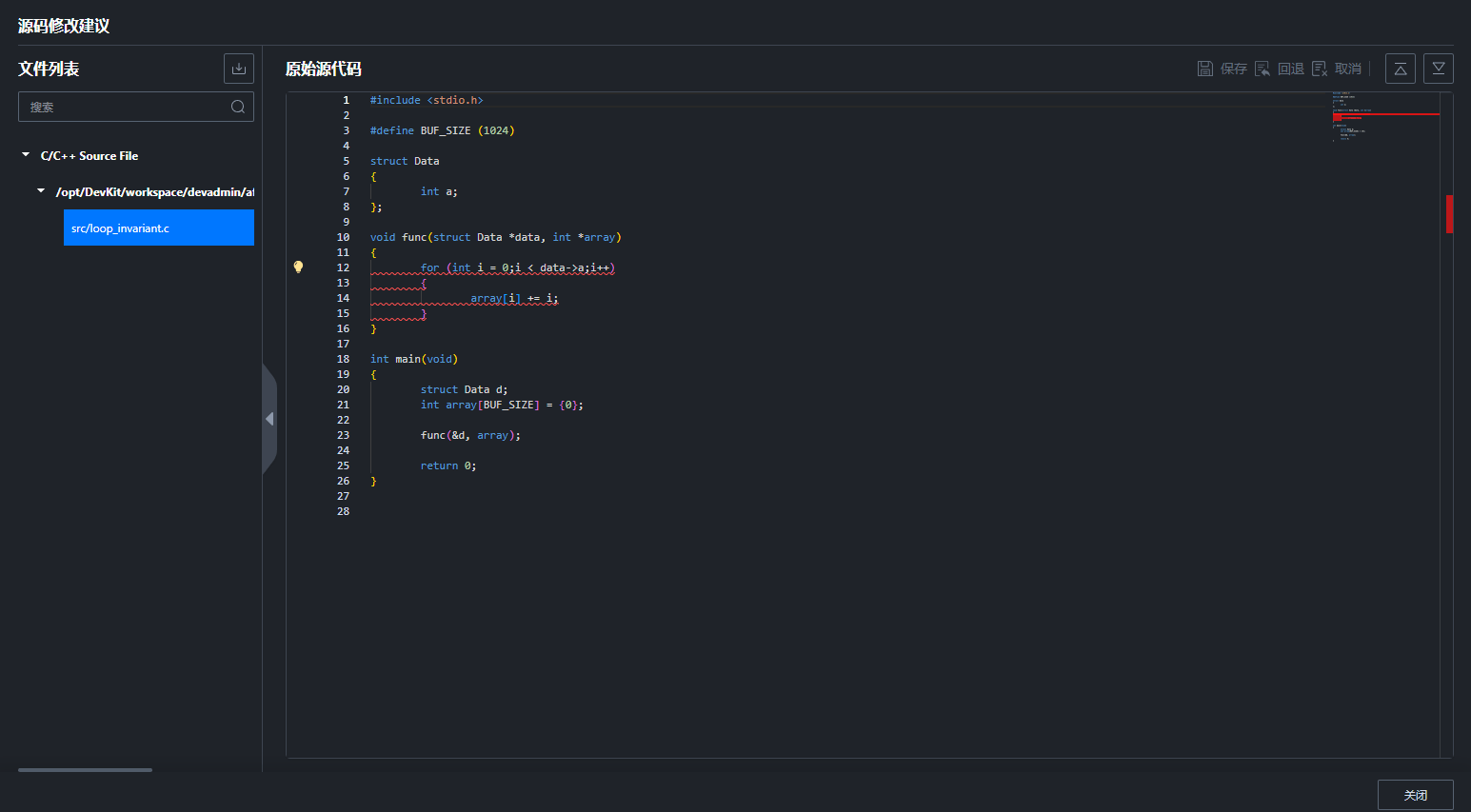Click the 'int array[BUF_SIZE] = {0};' line
The height and width of the screenshot is (812, 1471).
pos(502,405)
